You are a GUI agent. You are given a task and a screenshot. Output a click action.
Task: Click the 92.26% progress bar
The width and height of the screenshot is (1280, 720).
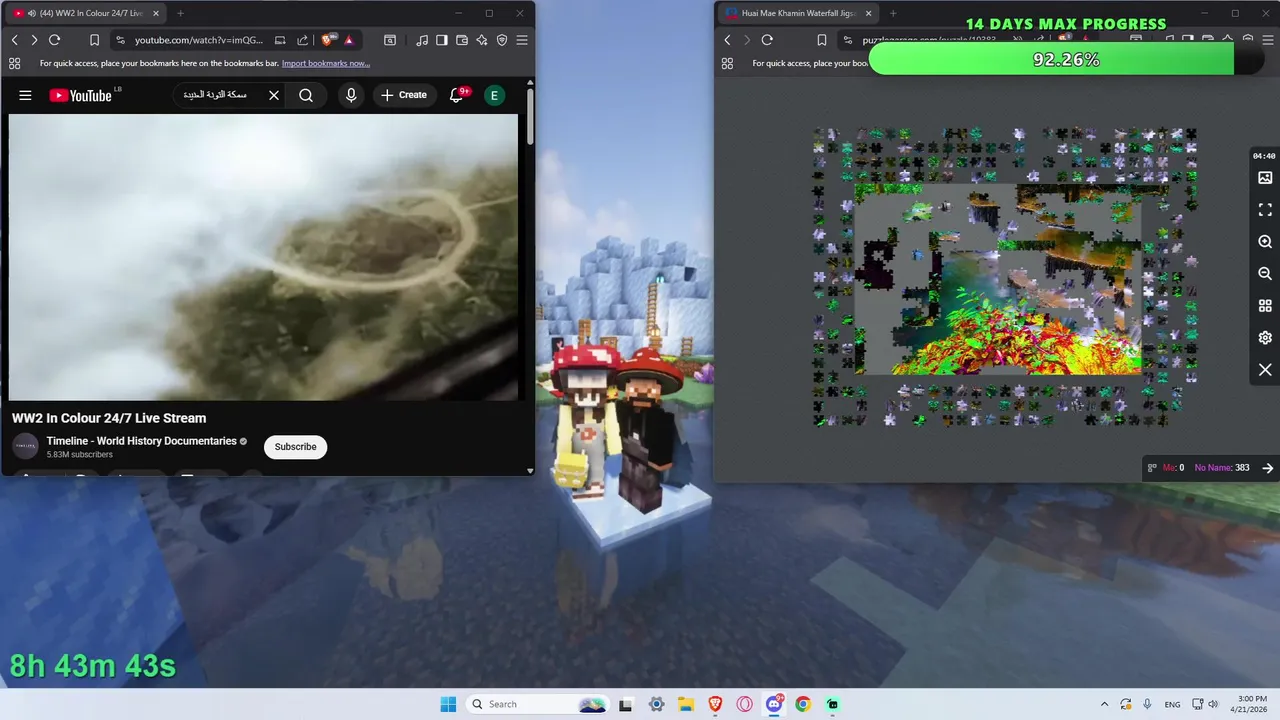(x=1066, y=60)
